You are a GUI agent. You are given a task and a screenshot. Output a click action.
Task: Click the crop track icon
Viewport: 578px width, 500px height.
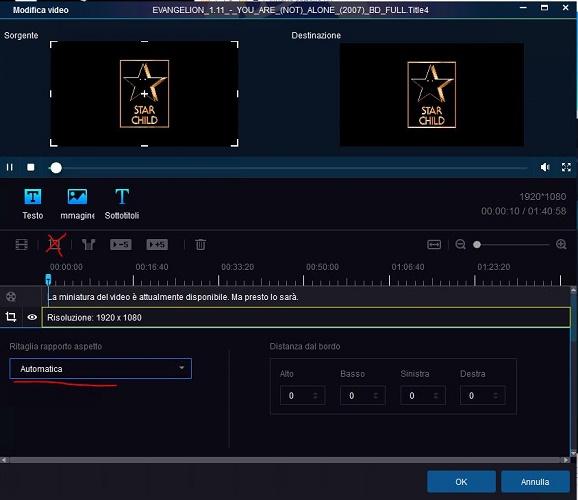click(x=11, y=317)
